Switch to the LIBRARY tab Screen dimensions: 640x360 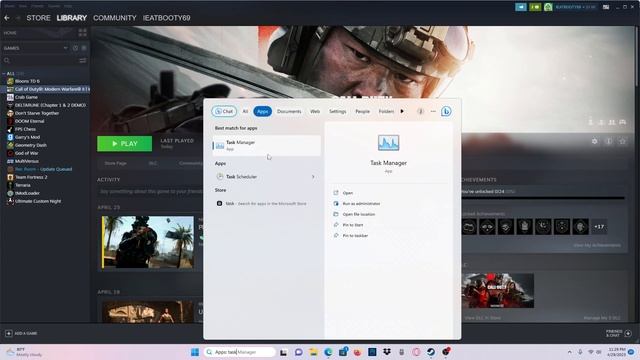click(72, 18)
